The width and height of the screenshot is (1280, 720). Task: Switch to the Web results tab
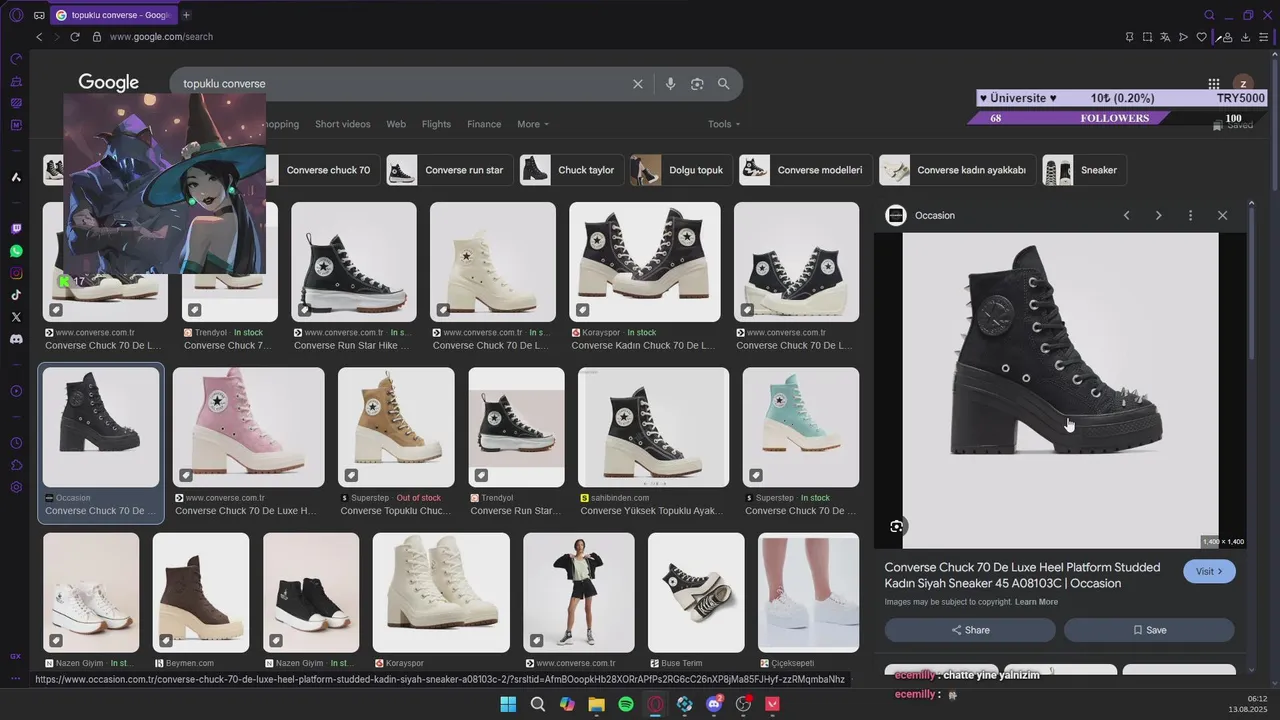point(396,124)
